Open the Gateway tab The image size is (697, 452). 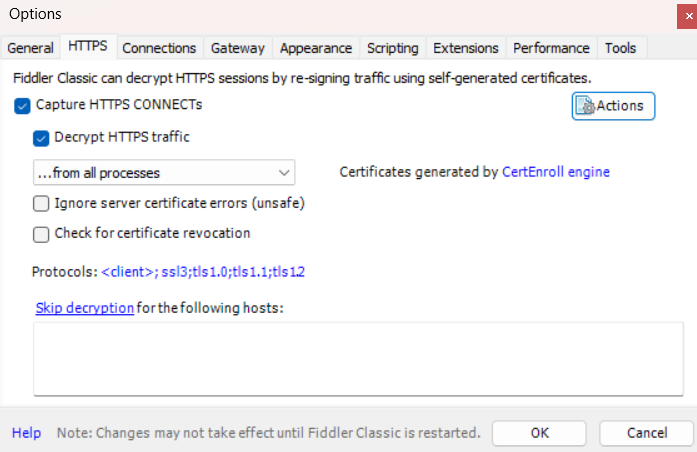[x=238, y=48]
